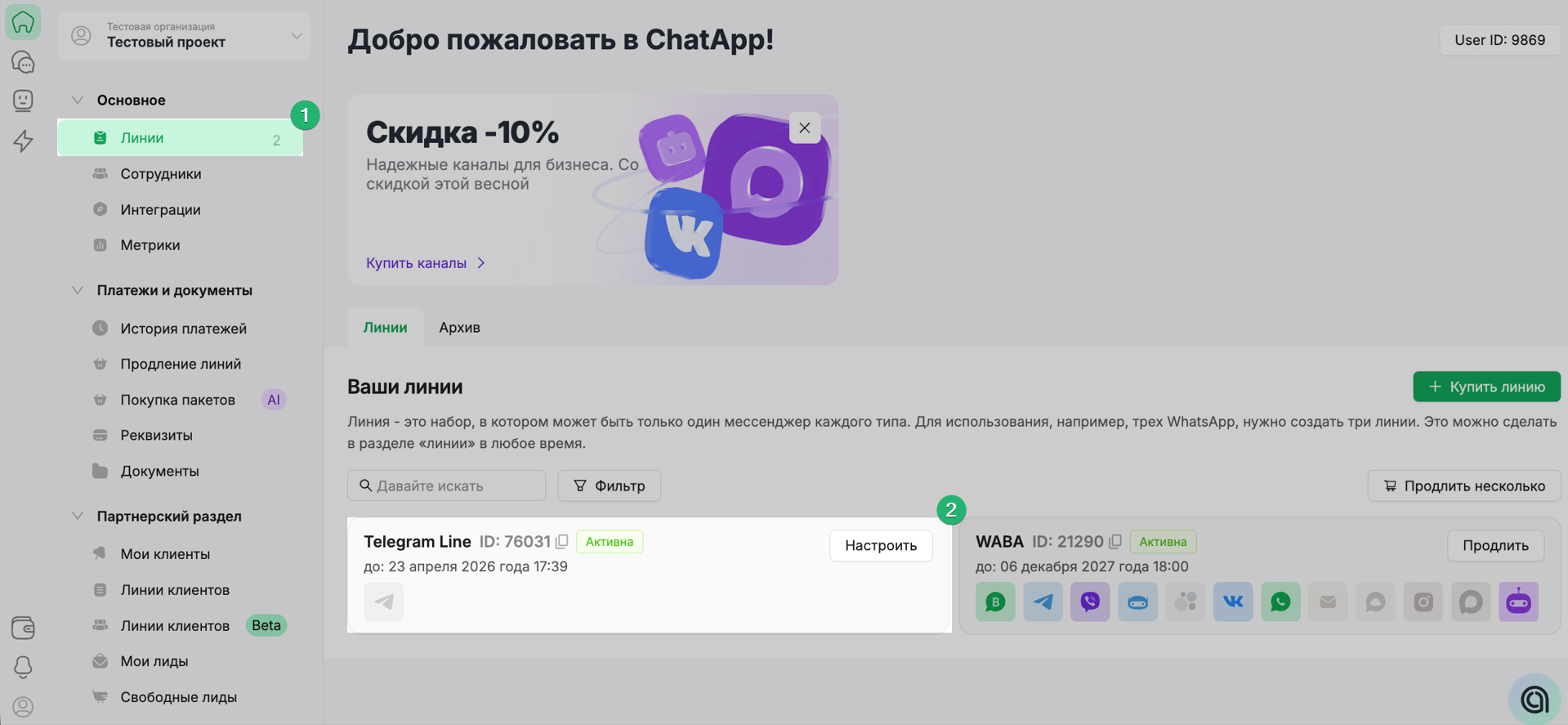Collapse the Платежи и документы section
This screenshot has width=1568, height=725.
pos(78,290)
